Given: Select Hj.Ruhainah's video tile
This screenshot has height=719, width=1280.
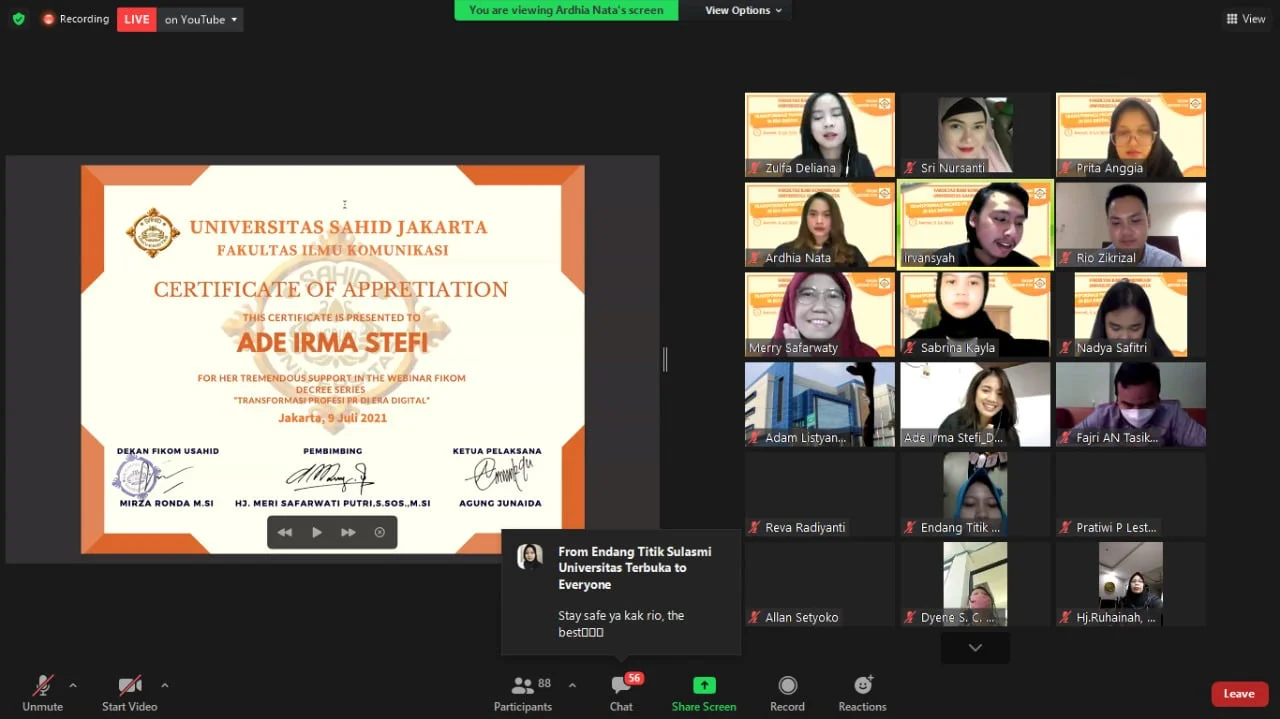Looking at the screenshot, I should (x=1131, y=584).
